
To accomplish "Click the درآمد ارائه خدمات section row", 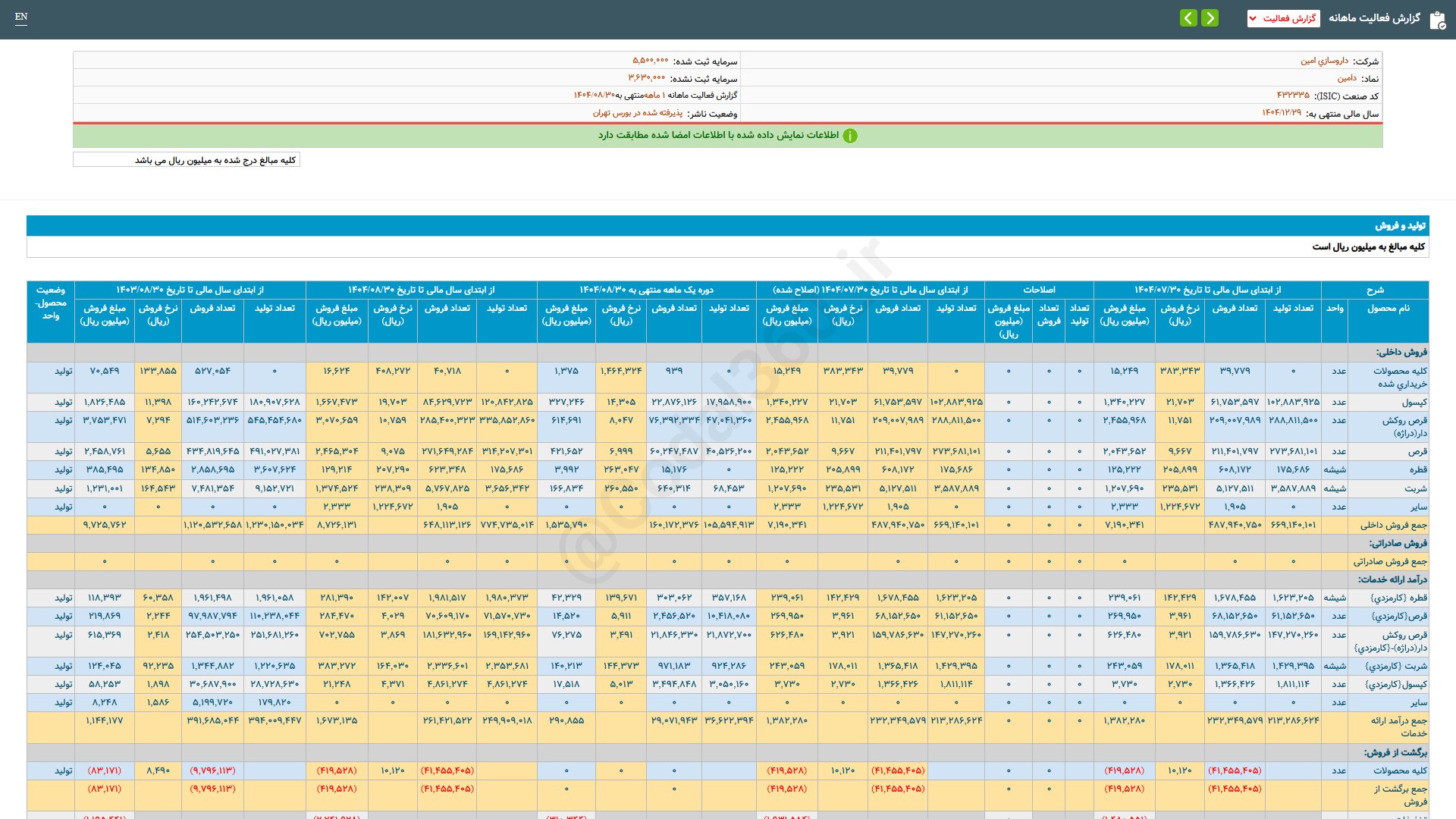I will 1392,579.
